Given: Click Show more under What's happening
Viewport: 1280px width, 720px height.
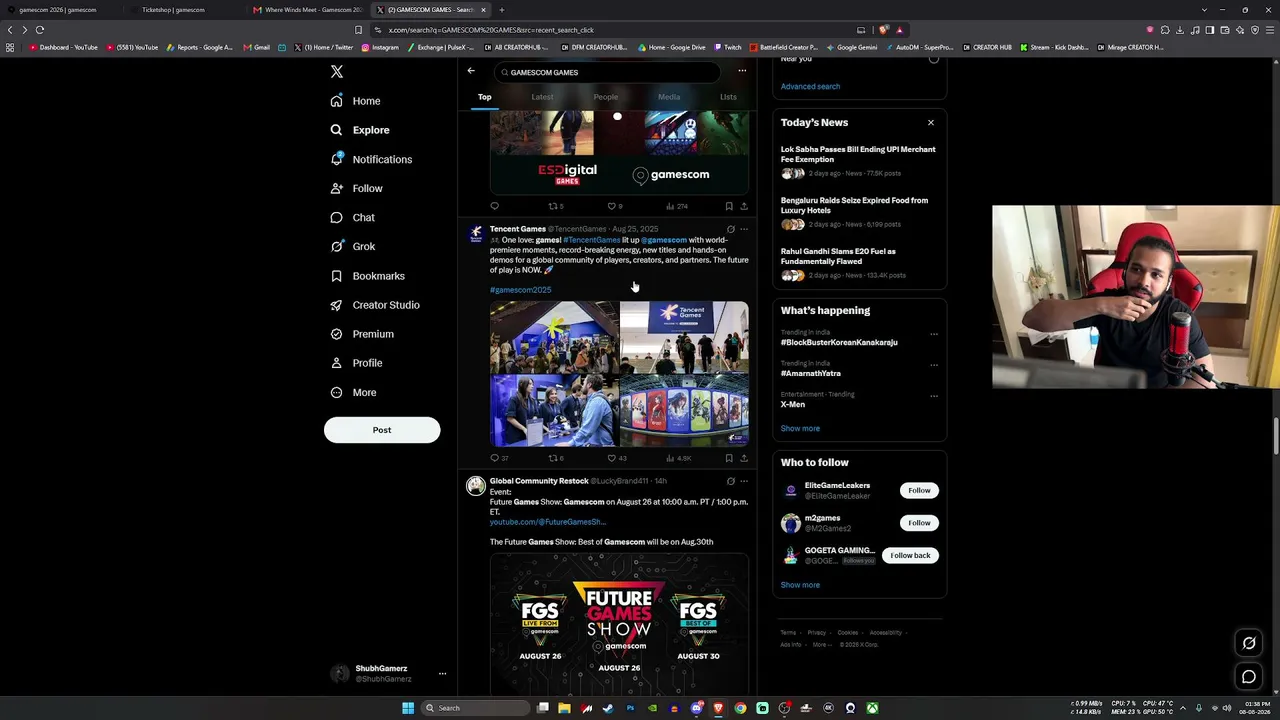Looking at the screenshot, I should [x=800, y=428].
